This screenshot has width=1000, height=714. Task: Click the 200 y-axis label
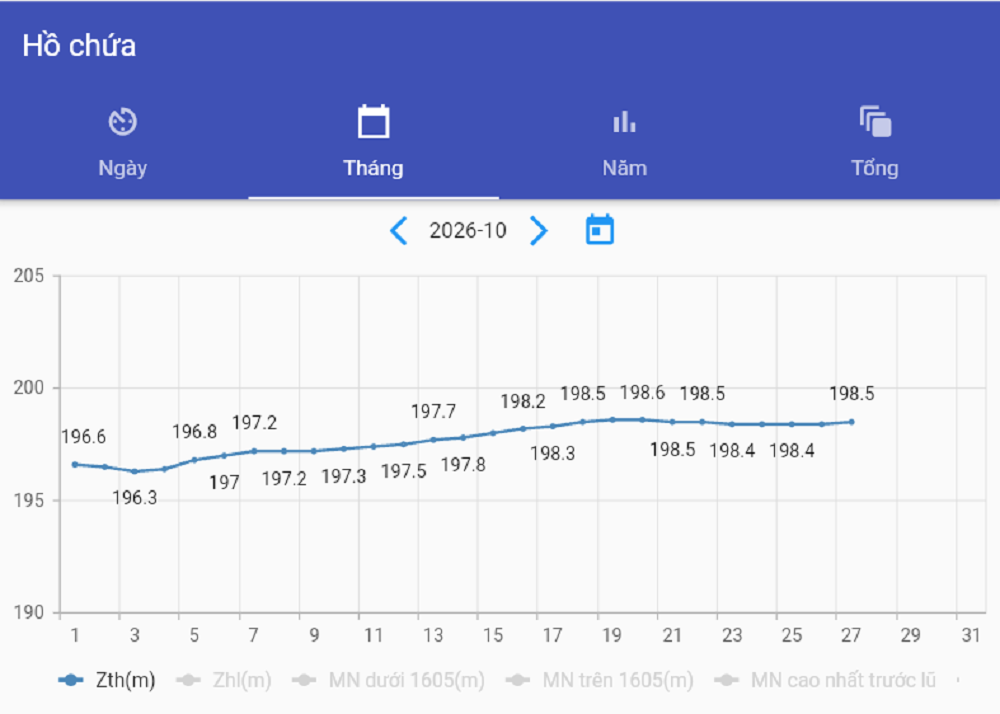coord(29,388)
